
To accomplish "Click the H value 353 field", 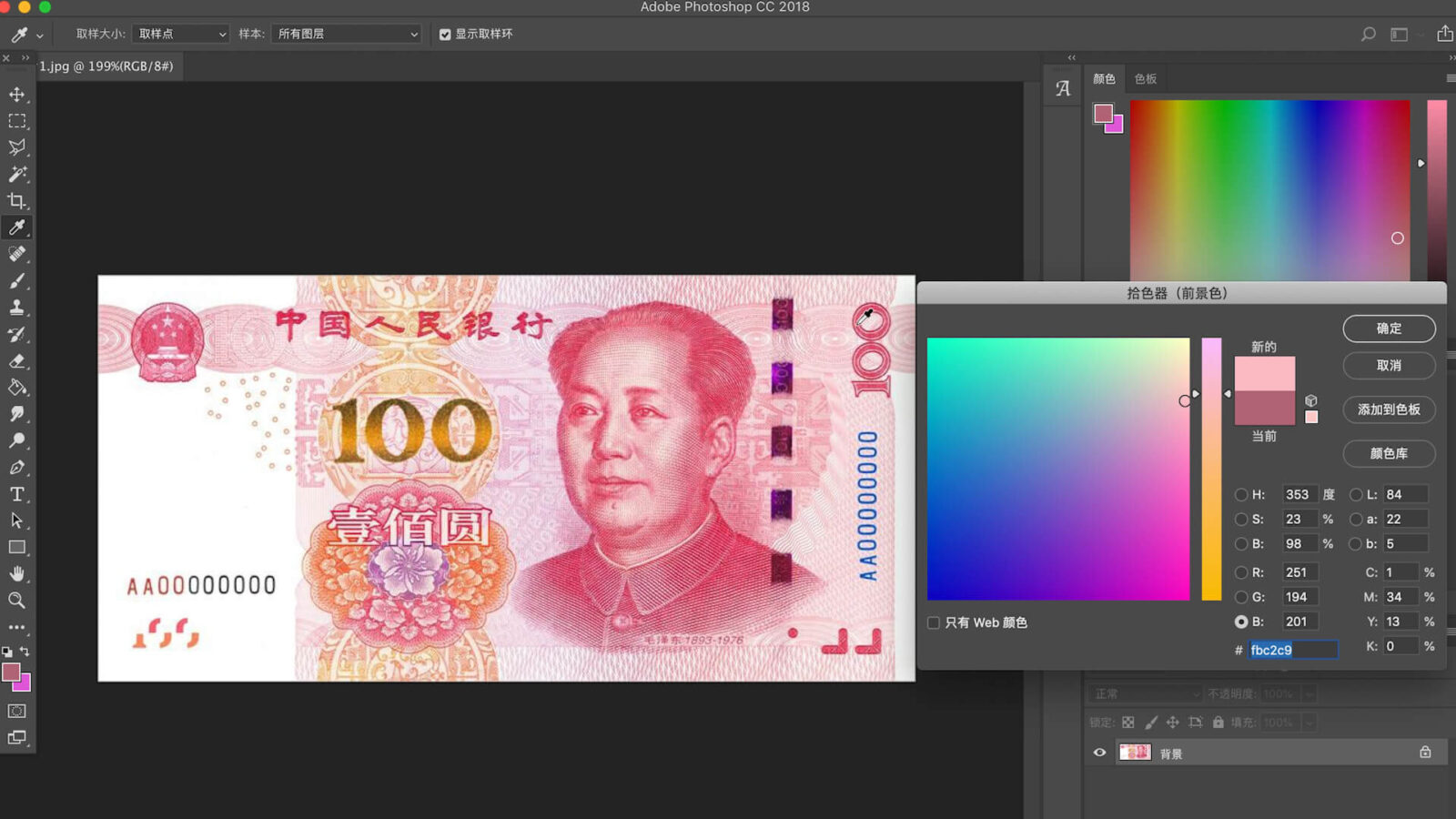I will pos(1299,494).
